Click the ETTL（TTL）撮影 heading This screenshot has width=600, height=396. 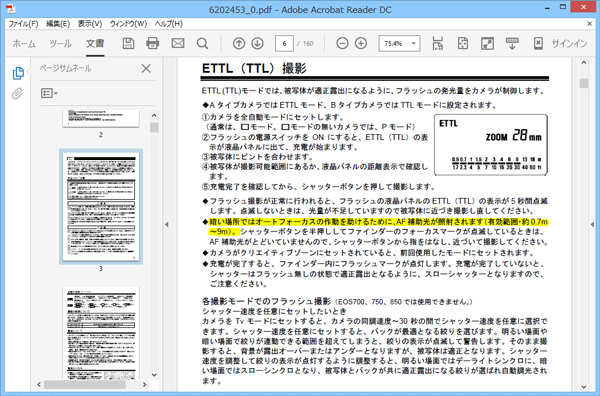[254, 68]
